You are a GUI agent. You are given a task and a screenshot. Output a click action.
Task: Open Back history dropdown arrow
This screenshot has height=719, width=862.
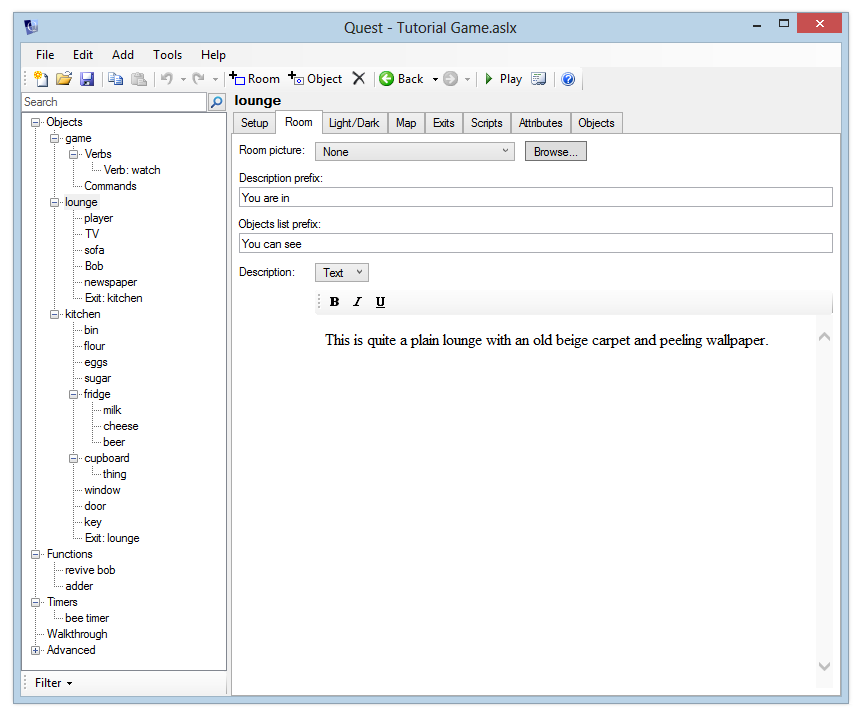coord(435,80)
